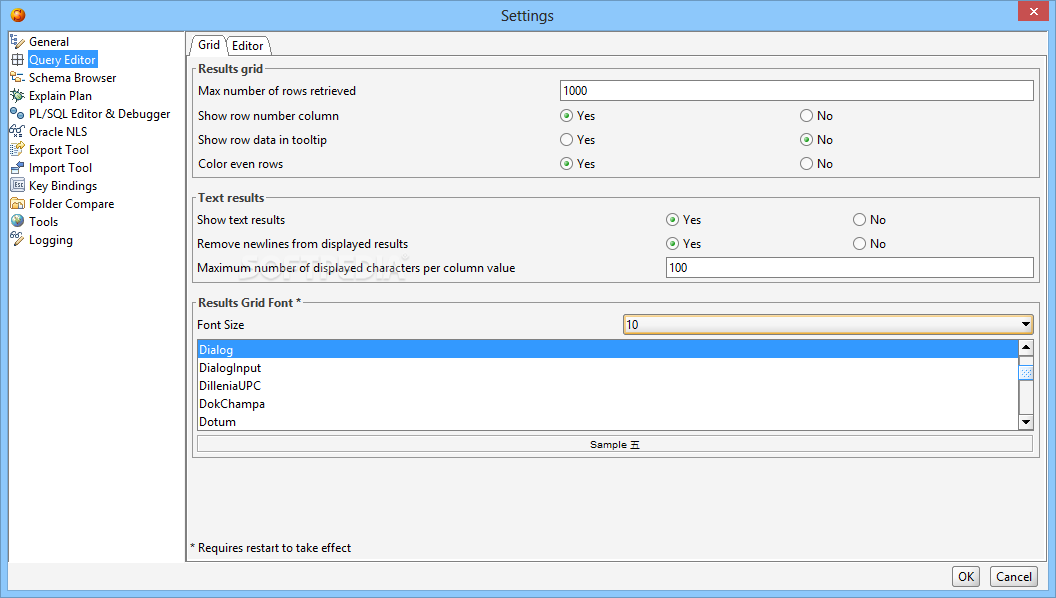Select No for Remove newlines from results
Image resolution: width=1056 pixels, height=598 pixels.
click(x=859, y=244)
